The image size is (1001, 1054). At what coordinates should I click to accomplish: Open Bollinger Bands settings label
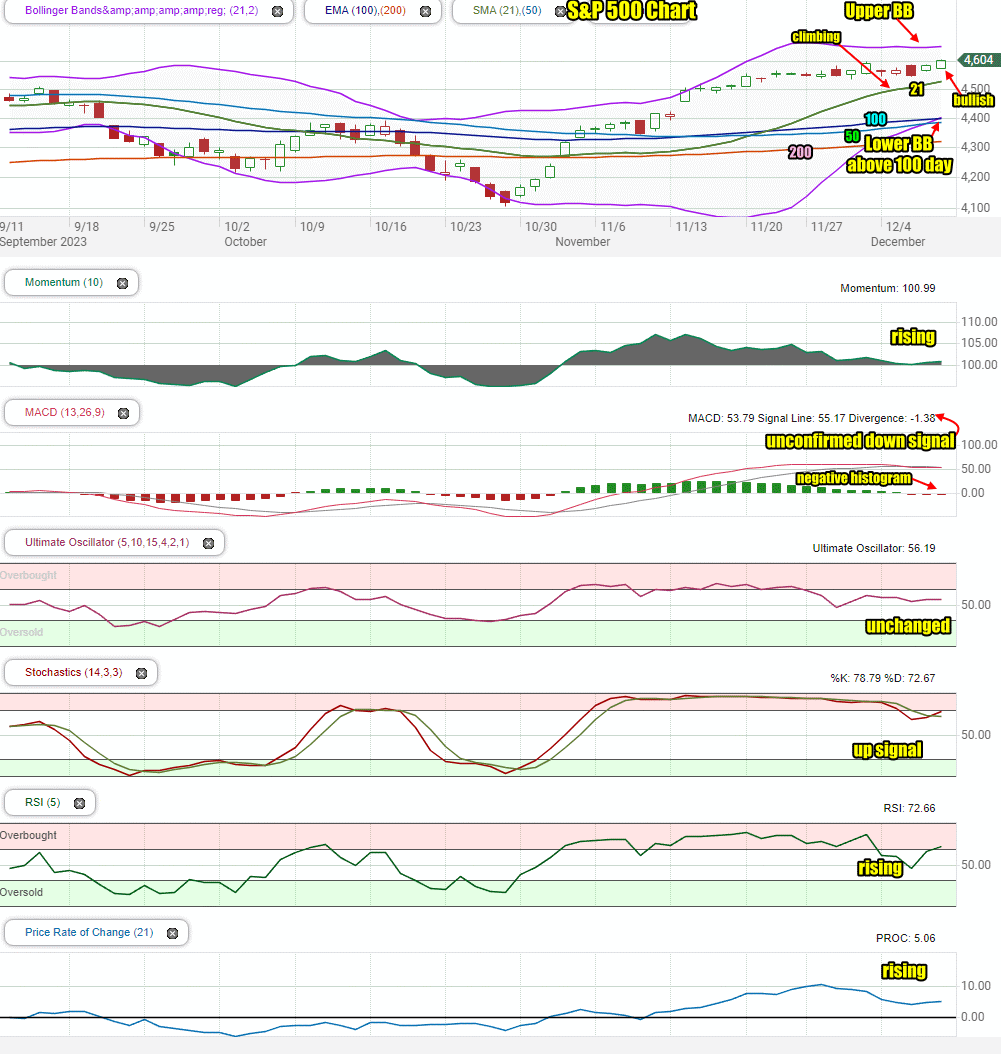coord(141,11)
